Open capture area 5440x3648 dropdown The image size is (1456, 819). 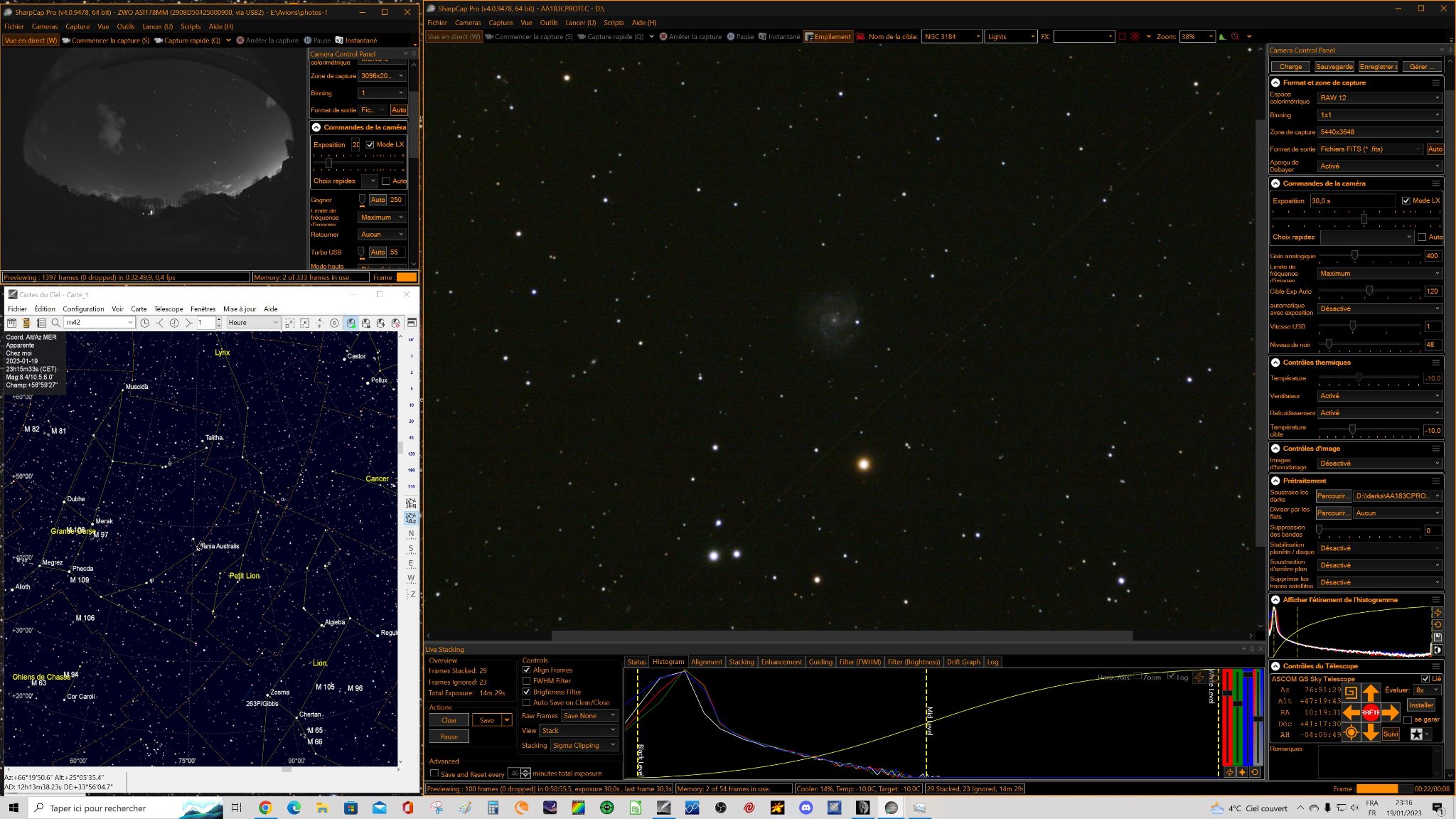click(1379, 132)
